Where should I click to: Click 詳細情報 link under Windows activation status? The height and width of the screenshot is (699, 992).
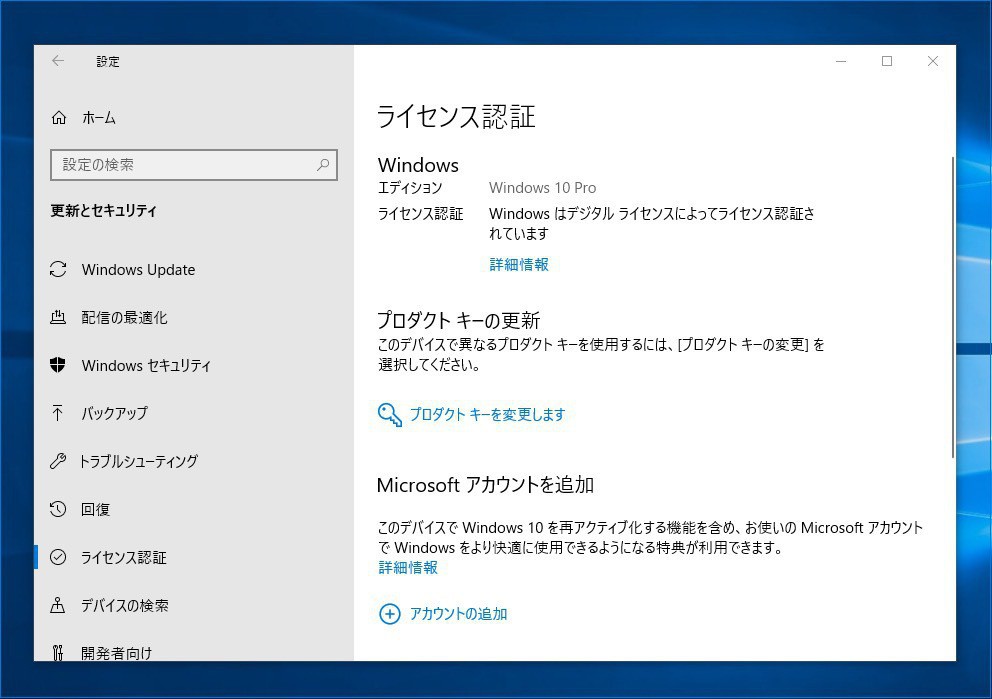click(x=519, y=264)
